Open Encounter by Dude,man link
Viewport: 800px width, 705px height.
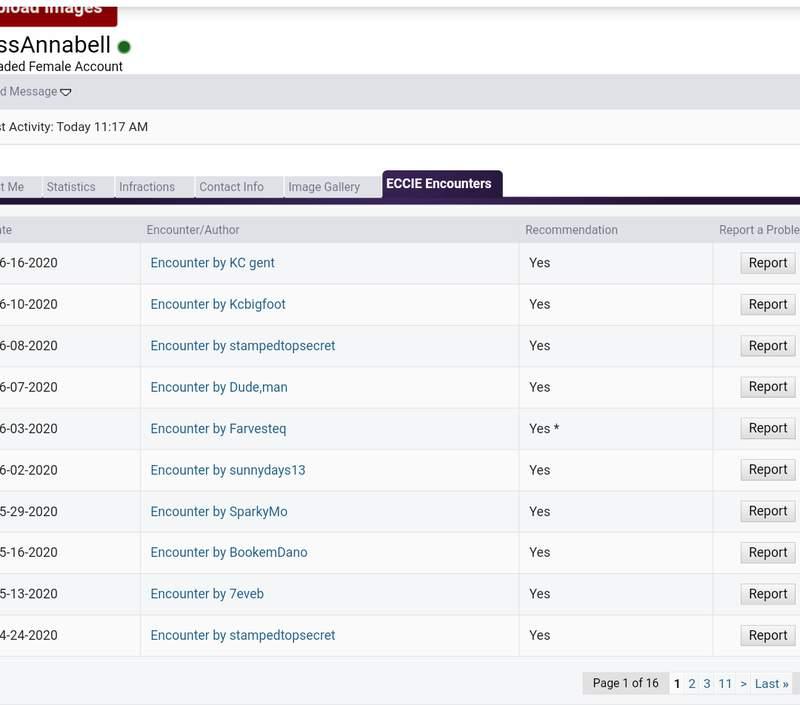(218, 387)
